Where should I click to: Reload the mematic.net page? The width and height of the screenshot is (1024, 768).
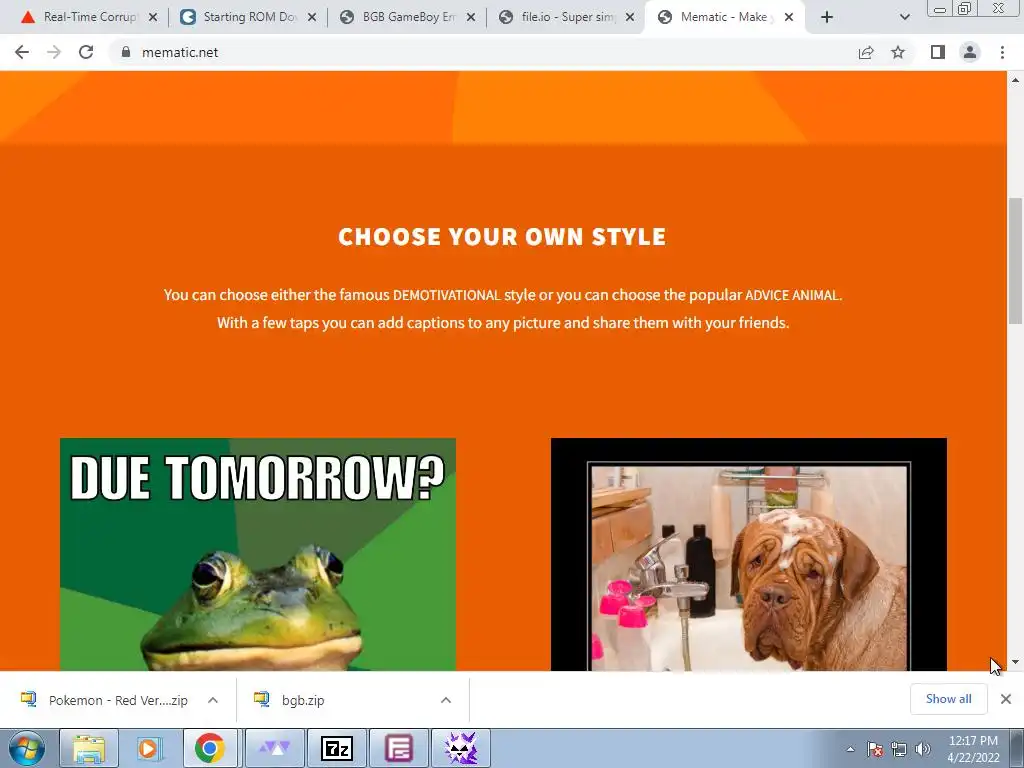coord(86,52)
